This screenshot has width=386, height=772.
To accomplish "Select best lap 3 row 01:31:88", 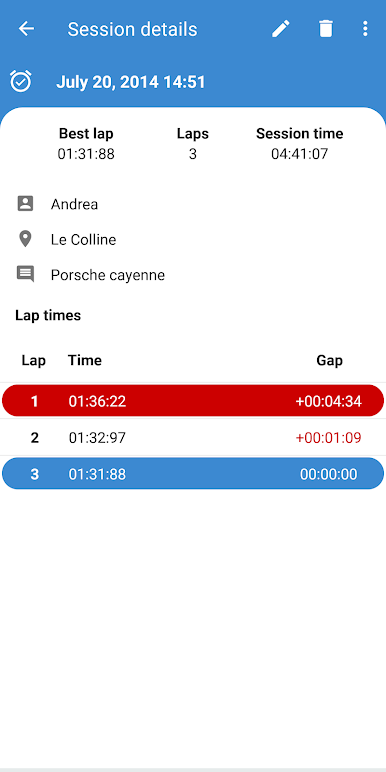I will [x=193, y=474].
